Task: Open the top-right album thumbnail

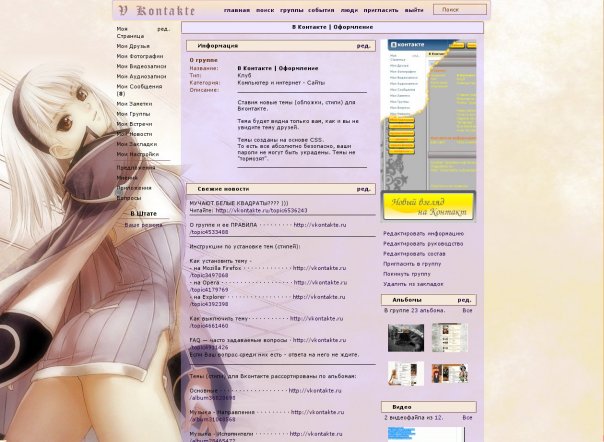Action: click(x=450, y=338)
